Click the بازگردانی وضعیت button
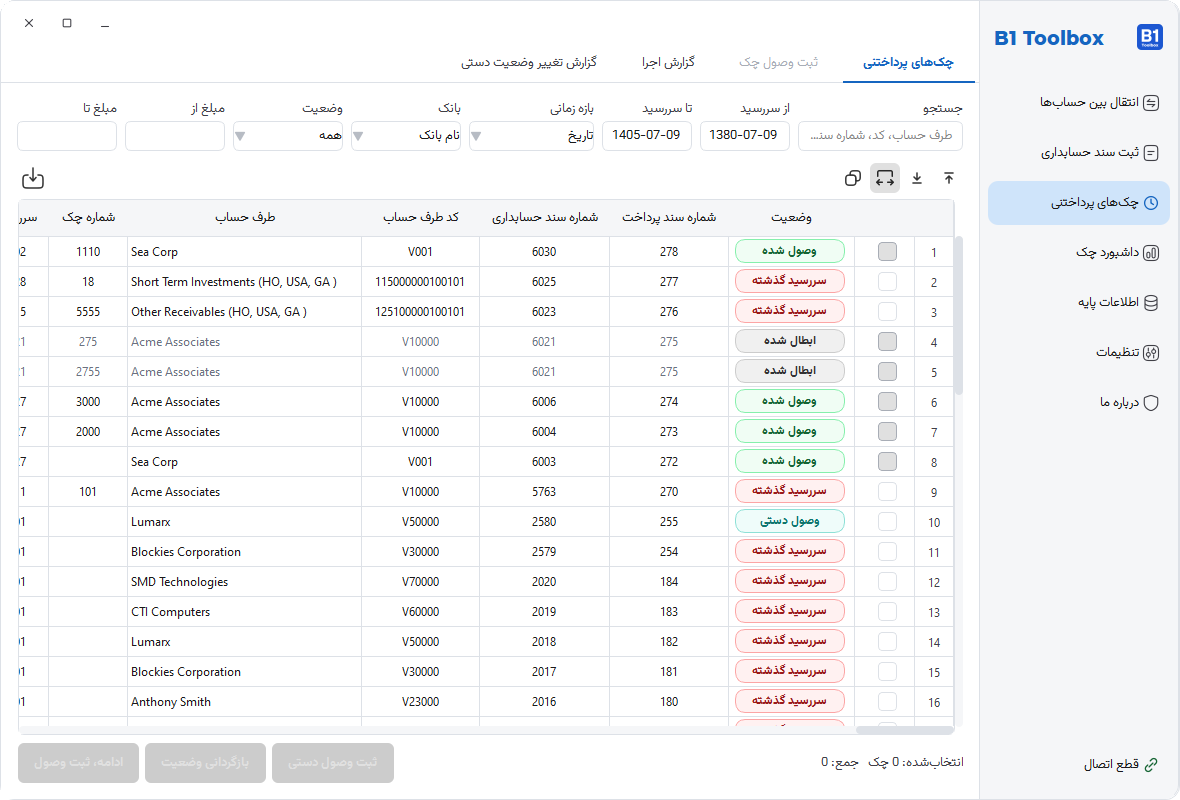Image resolution: width=1180 pixels, height=800 pixels. pyautogui.click(x=205, y=763)
